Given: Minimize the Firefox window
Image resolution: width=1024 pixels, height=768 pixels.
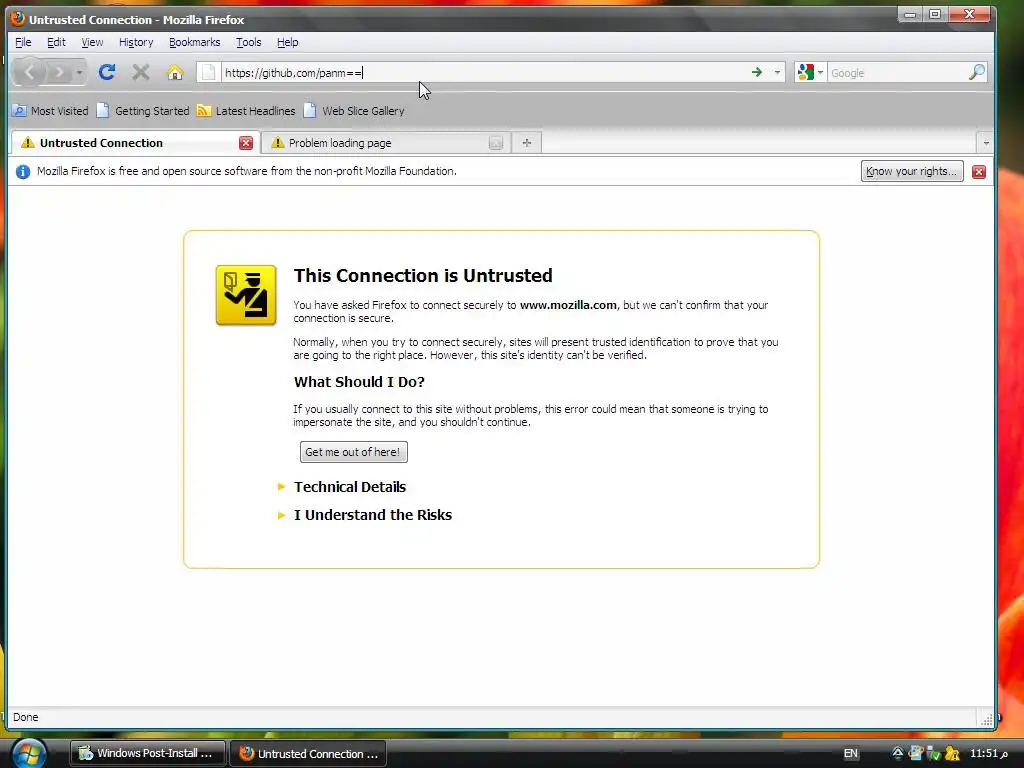Looking at the screenshot, I should pyautogui.click(x=910, y=14).
